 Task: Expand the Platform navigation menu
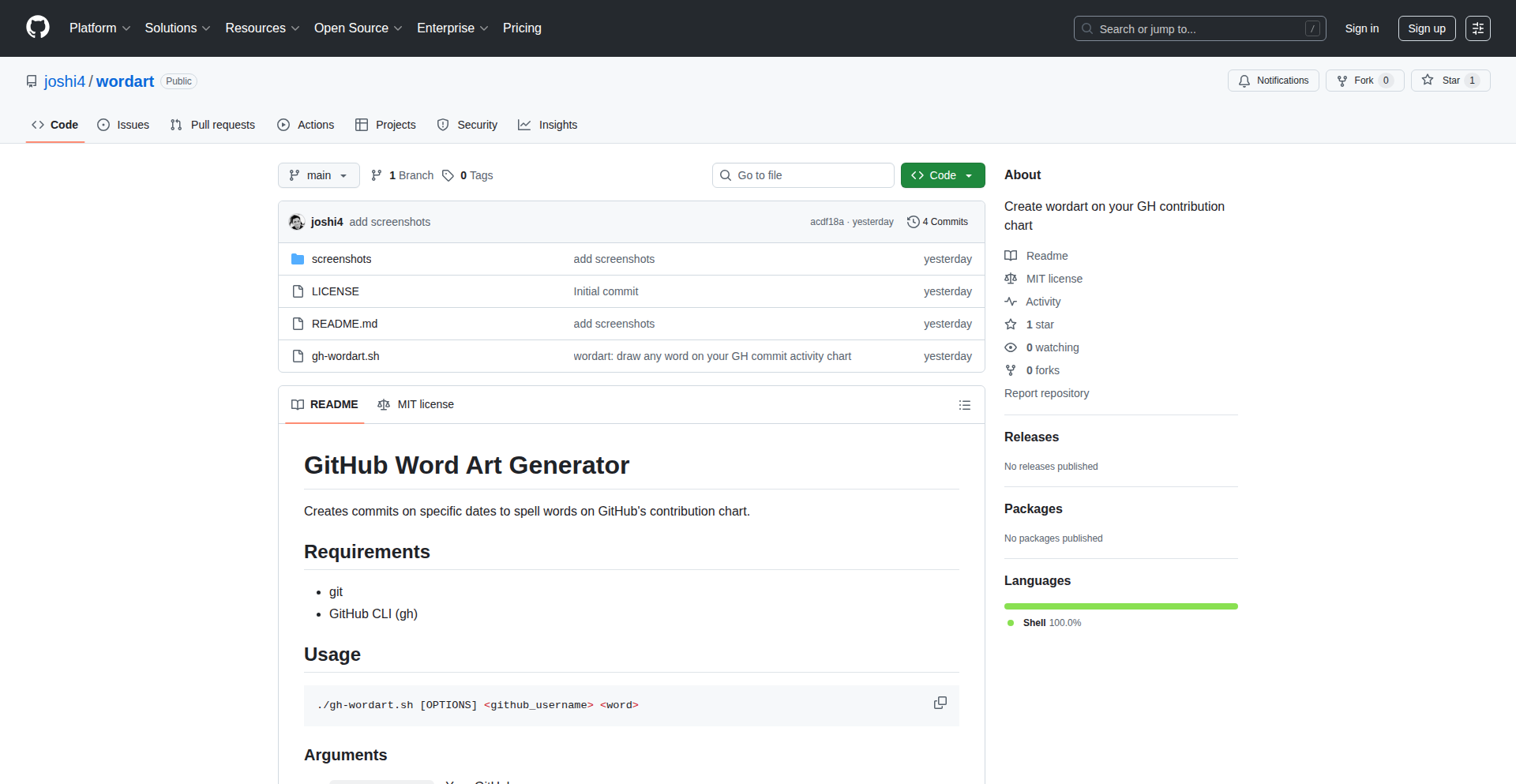99,28
